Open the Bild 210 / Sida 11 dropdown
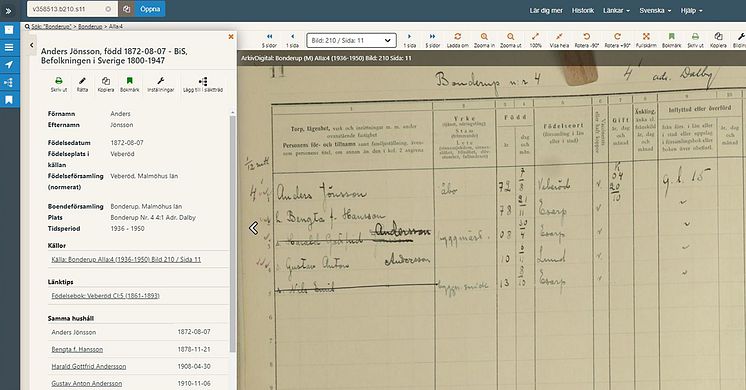 pyautogui.click(x=352, y=40)
